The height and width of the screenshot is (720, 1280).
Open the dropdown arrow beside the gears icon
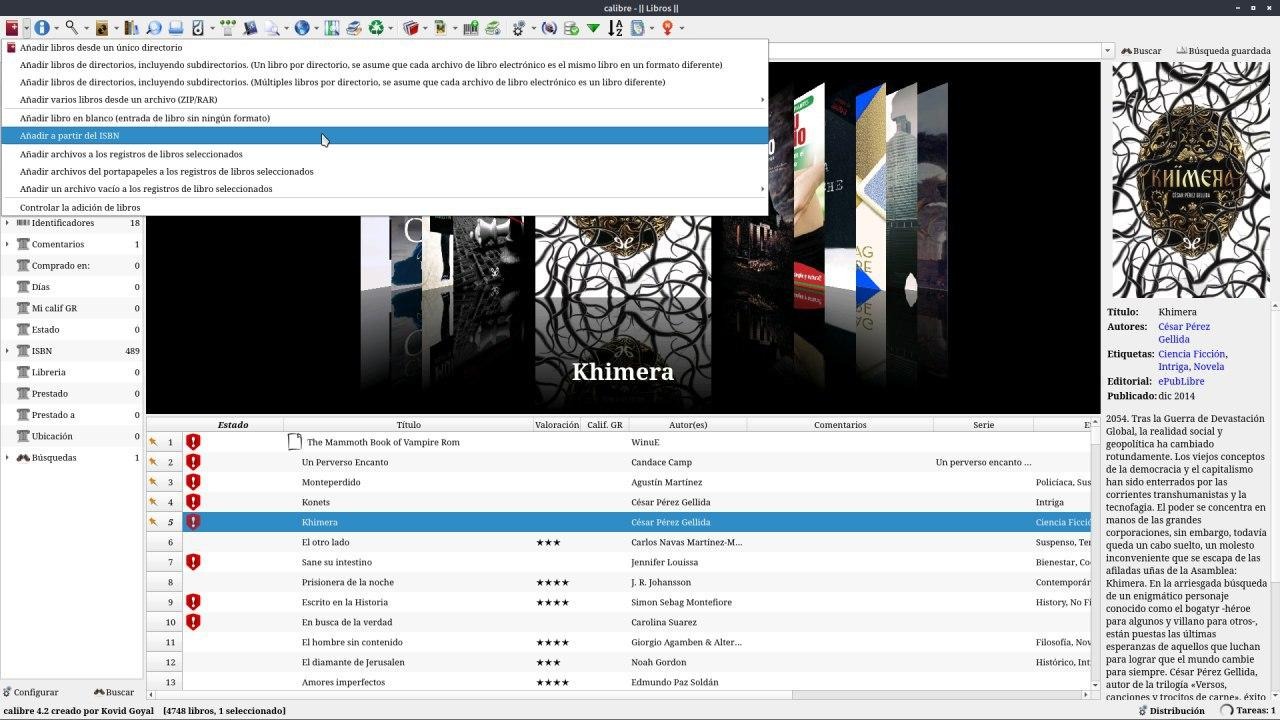click(533, 28)
